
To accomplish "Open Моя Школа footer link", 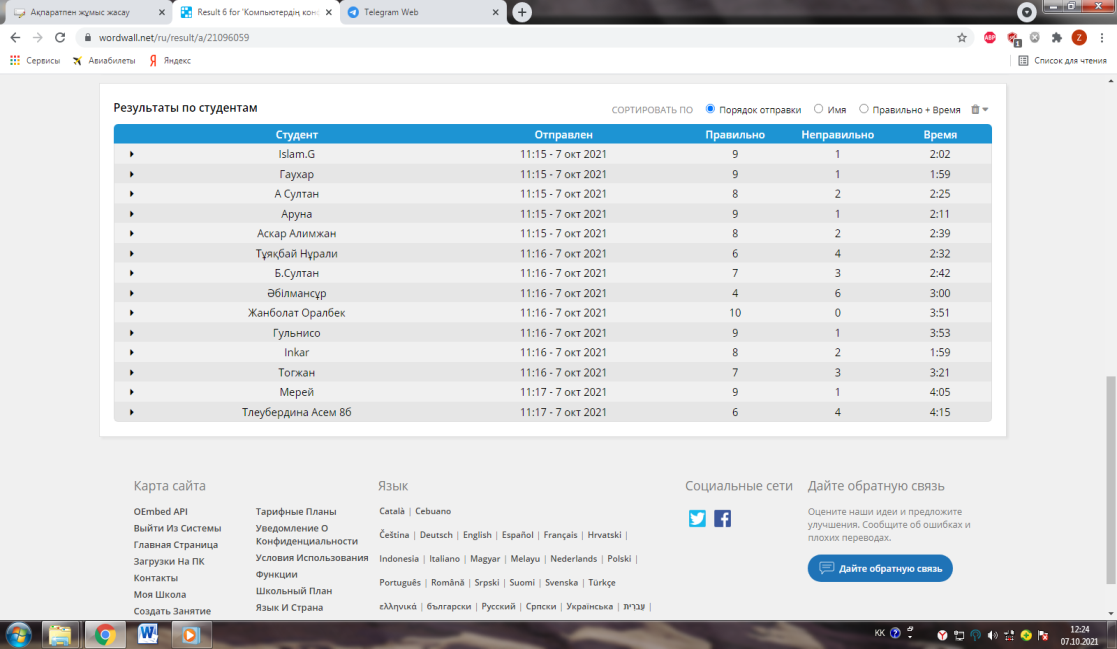I will (x=160, y=594).
